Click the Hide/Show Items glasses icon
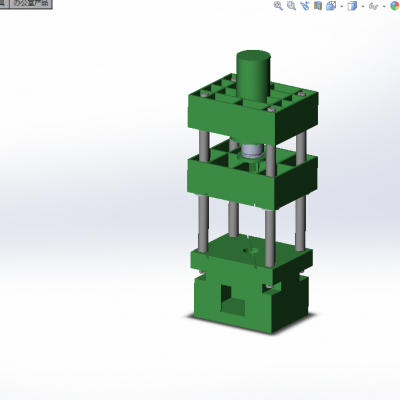Image resolution: width=400 pixels, height=400 pixels. click(x=374, y=6)
